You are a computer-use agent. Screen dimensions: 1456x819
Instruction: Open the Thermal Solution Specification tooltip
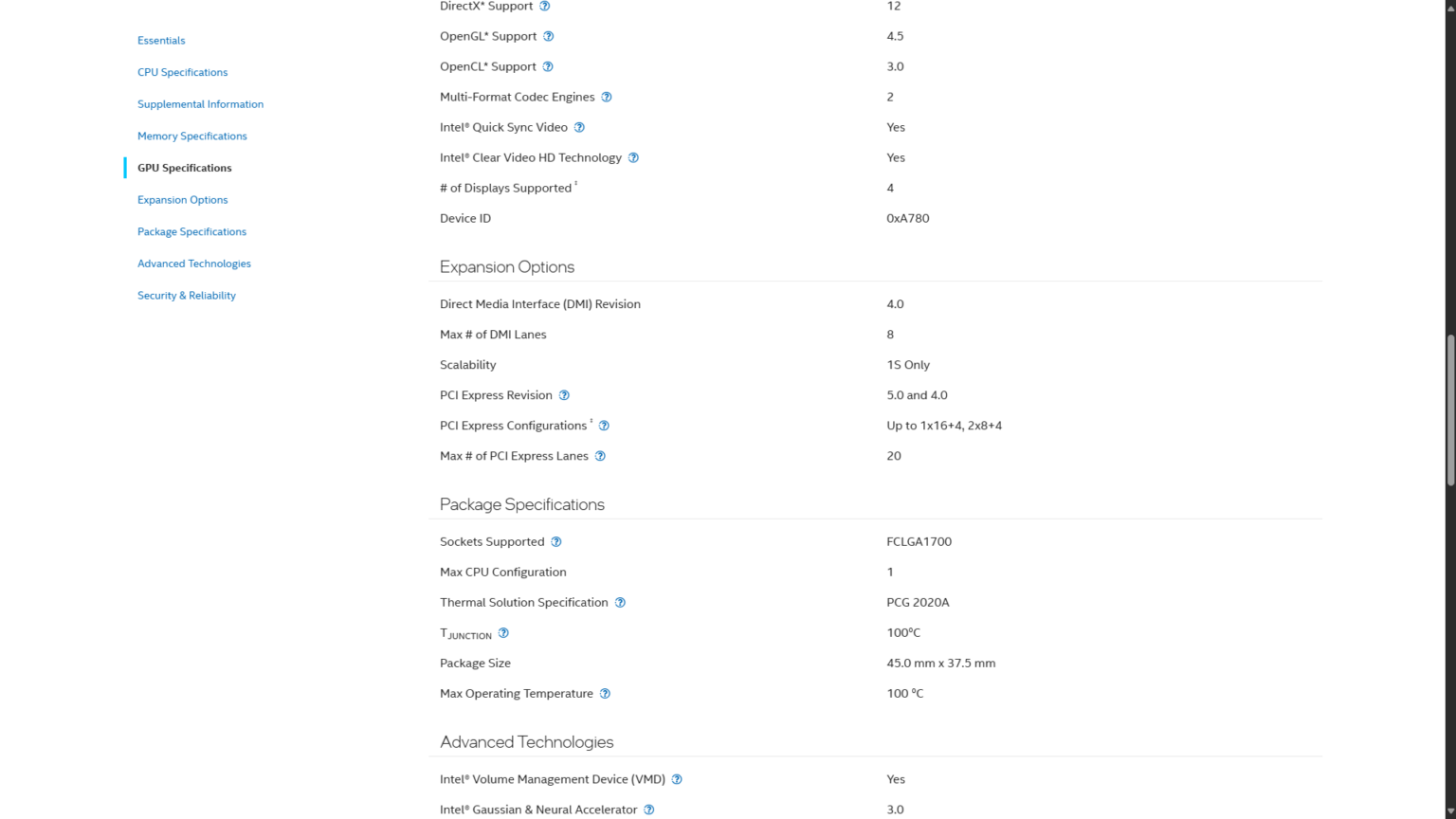pos(620,602)
